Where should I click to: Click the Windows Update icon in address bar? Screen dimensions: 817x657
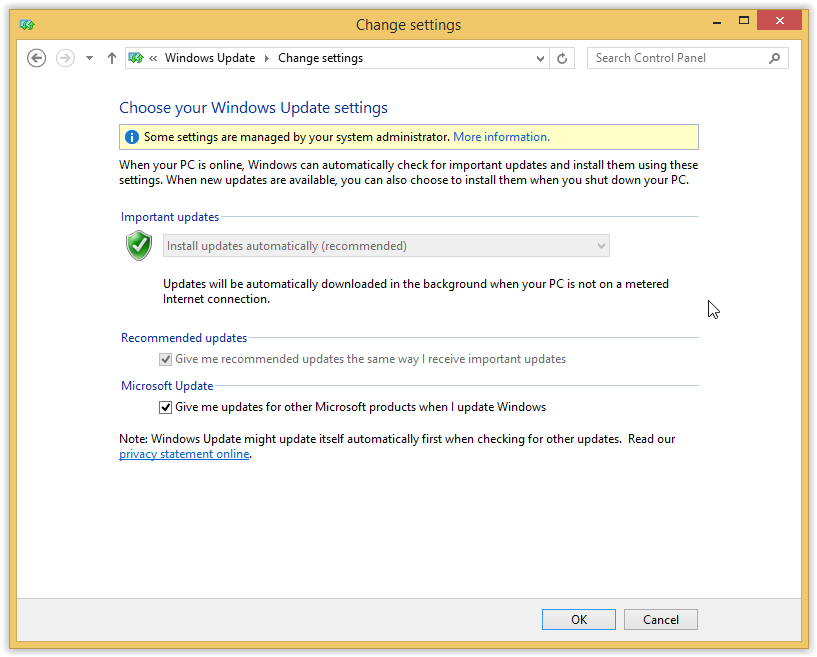click(136, 58)
